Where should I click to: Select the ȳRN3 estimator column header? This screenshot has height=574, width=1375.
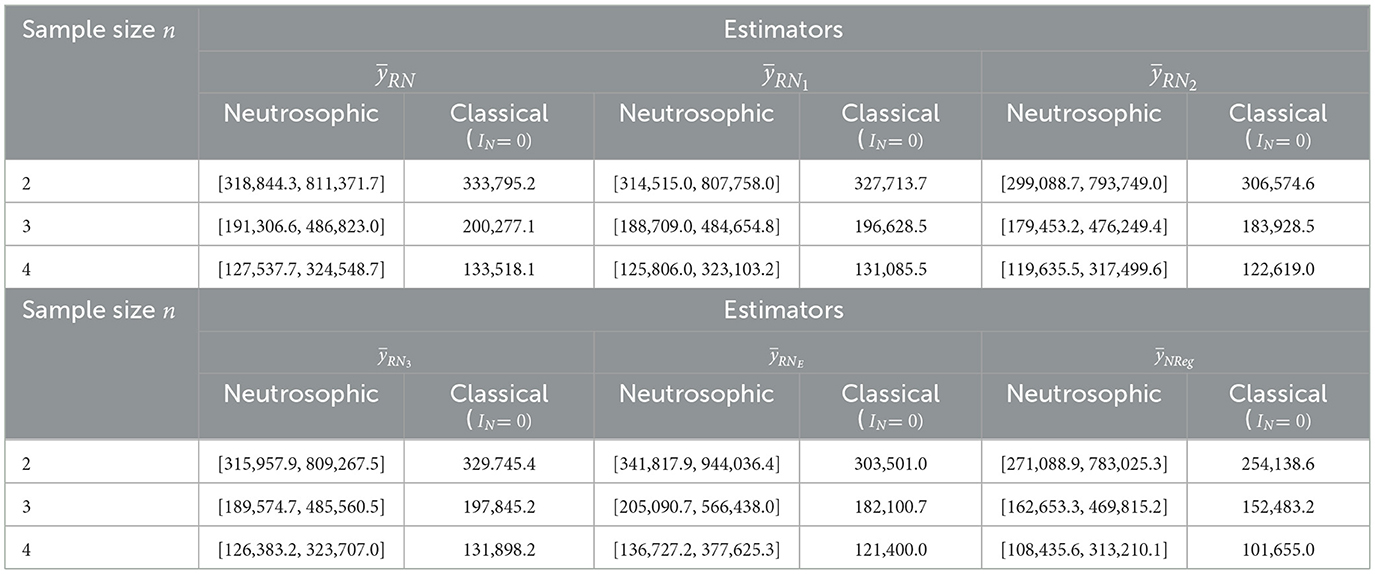(395, 356)
